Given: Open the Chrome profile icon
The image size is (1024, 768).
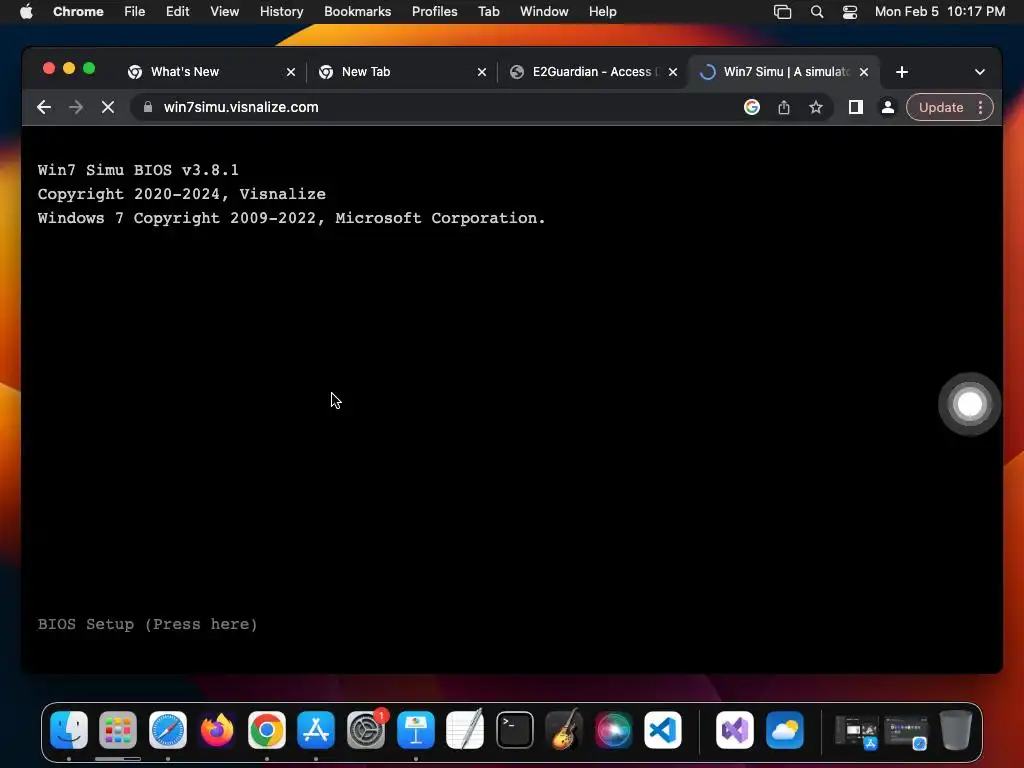Looking at the screenshot, I should pyautogui.click(x=888, y=107).
